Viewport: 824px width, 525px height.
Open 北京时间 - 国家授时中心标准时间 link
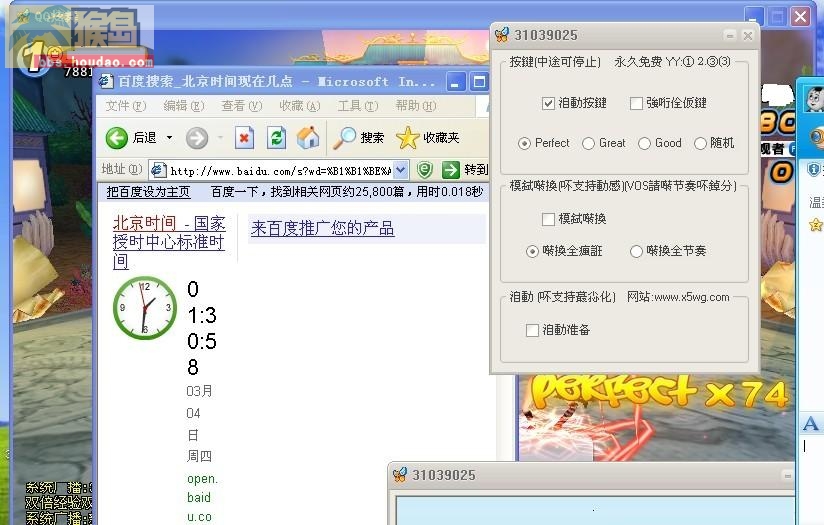click(169, 242)
